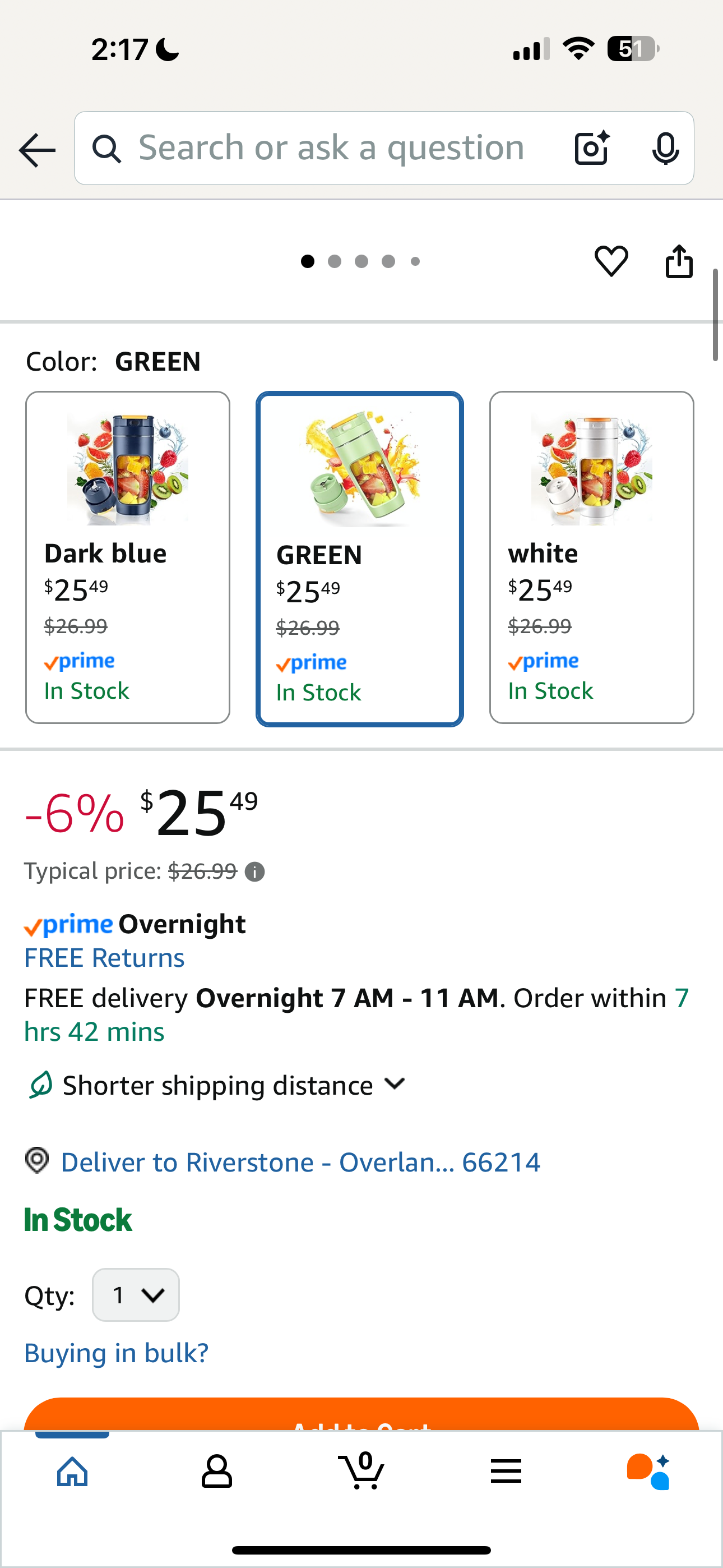Tap the FREE Returns link
The height and width of the screenshot is (1568, 723).
coord(104,957)
